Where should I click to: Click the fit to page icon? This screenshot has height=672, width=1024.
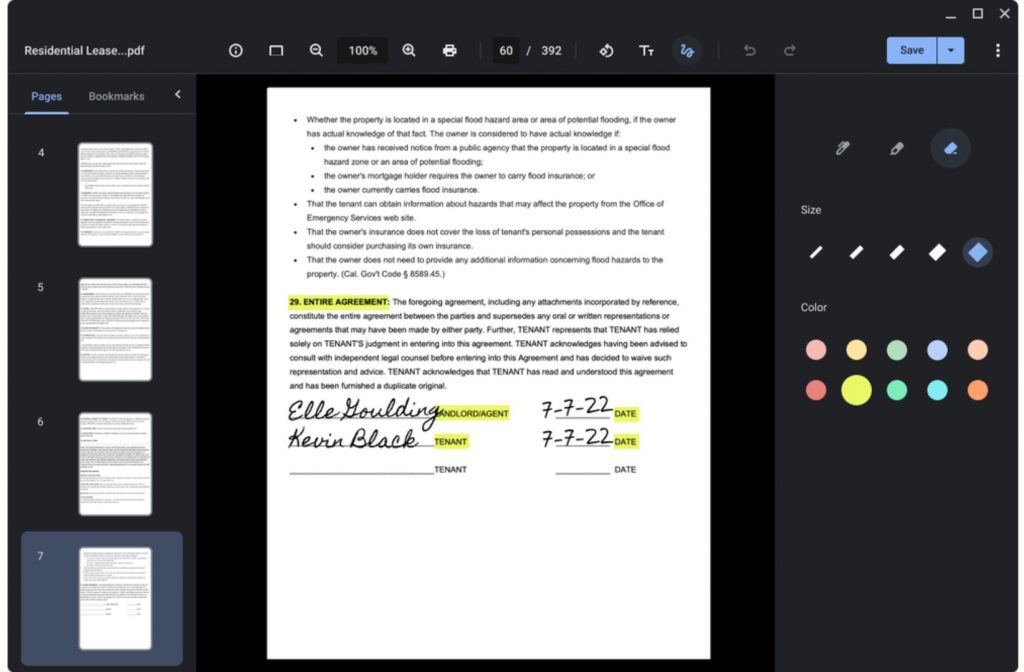point(276,50)
